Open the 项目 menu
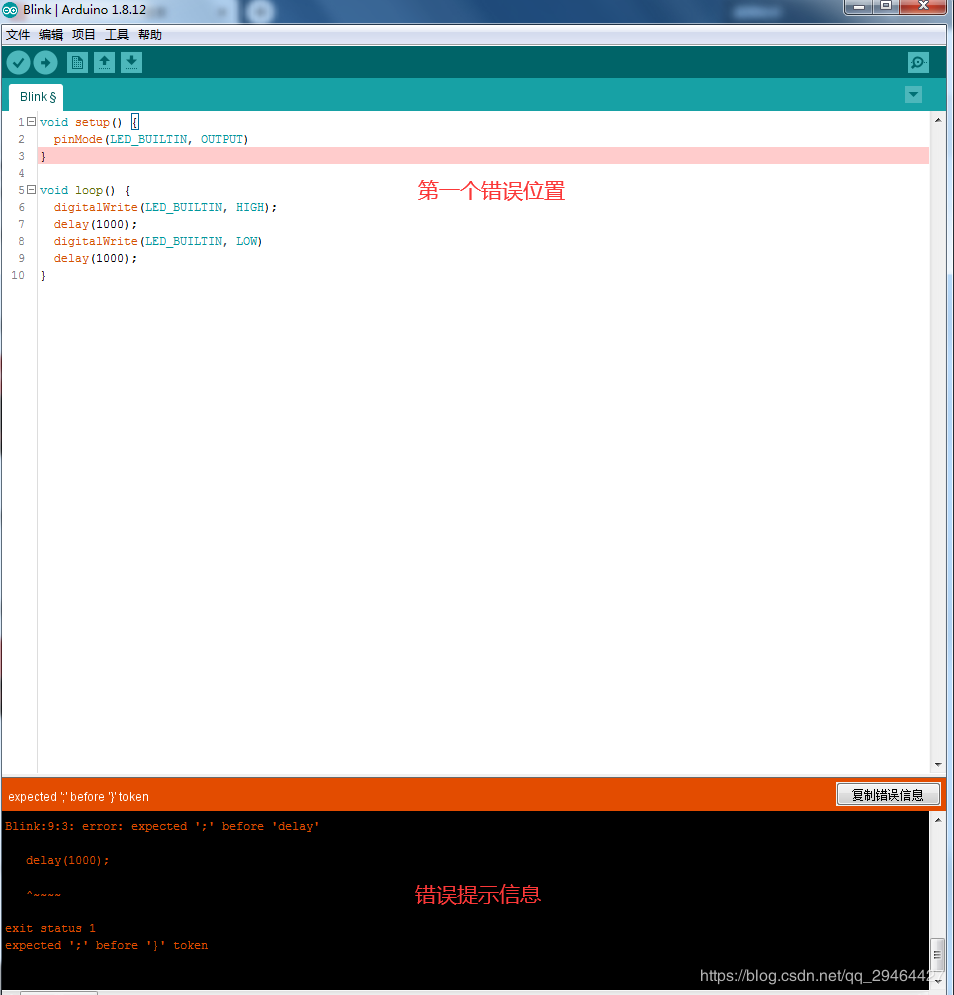Image resolution: width=954 pixels, height=995 pixels. (x=84, y=34)
